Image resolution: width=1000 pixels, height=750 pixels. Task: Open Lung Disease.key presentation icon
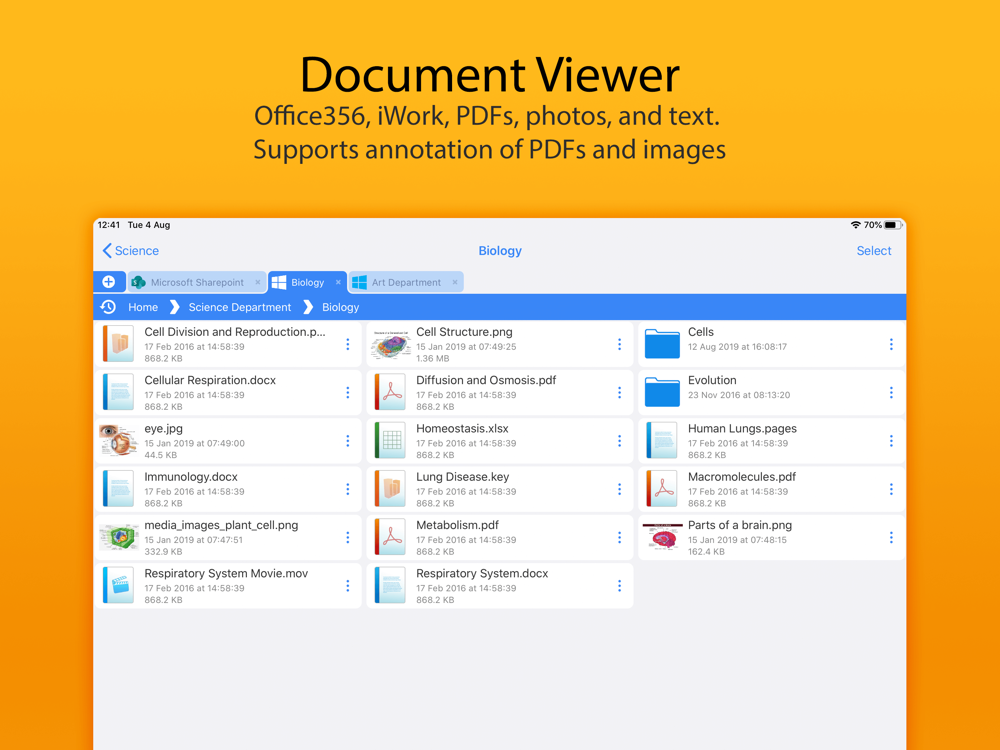click(390, 489)
